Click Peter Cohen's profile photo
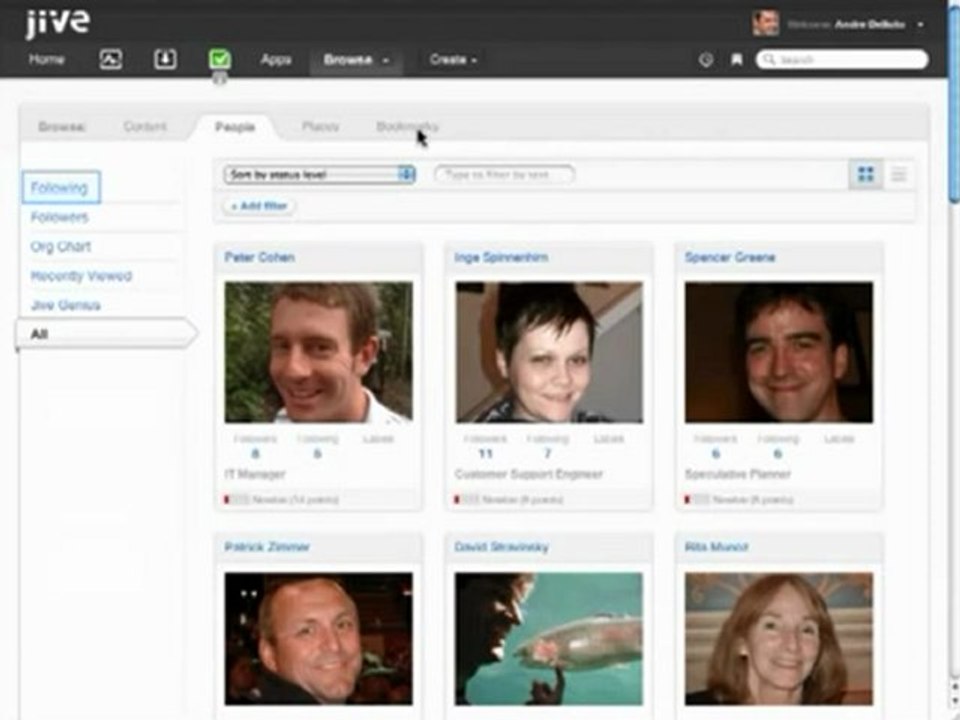Viewport: 960px width, 720px height. (318, 352)
